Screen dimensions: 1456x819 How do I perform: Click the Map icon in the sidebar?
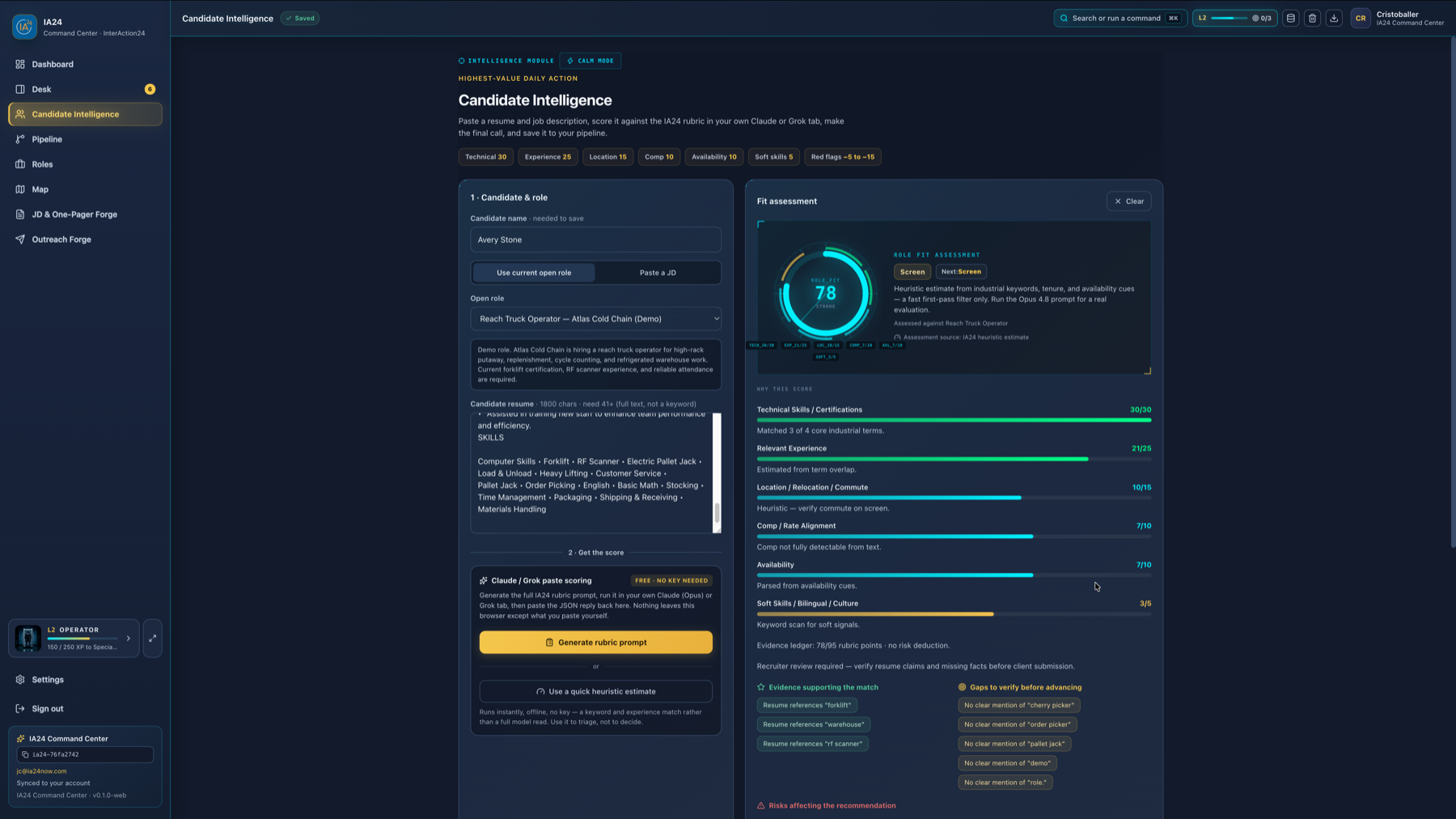point(20,189)
